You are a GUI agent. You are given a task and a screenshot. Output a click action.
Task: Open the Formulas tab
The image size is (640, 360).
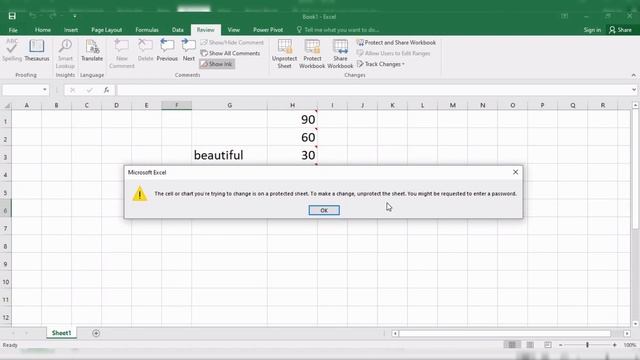coord(147,30)
